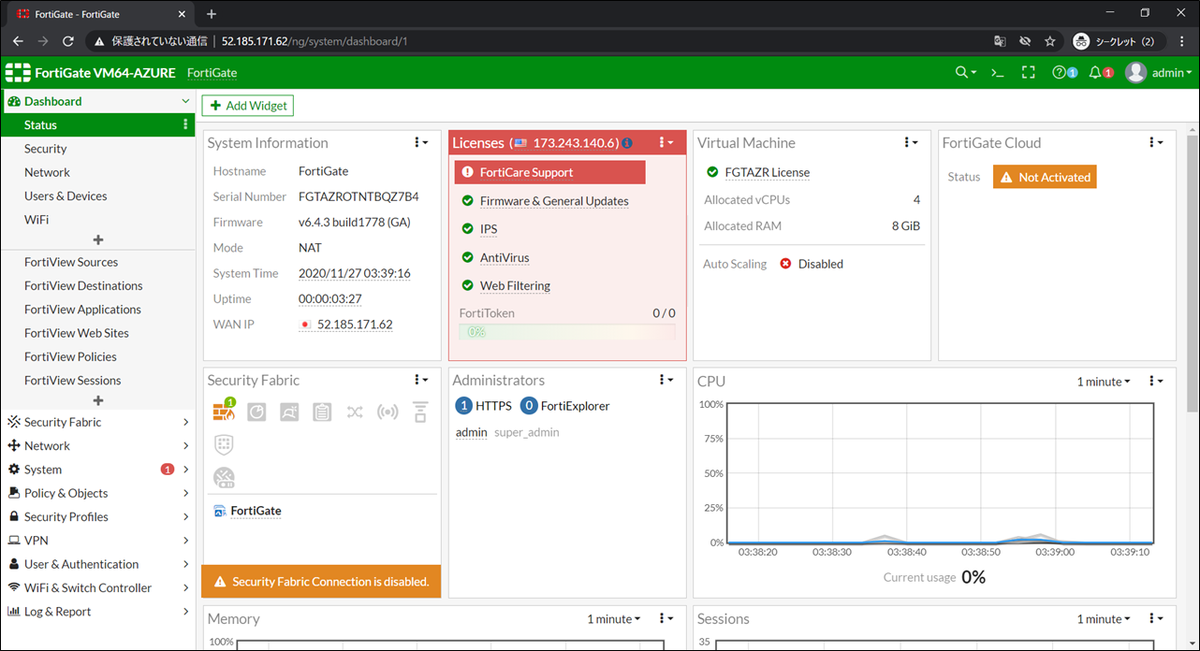1200x651 pixels.
Task: Click the crossed arrows Fabric icon
Action: pyautogui.click(x=355, y=411)
